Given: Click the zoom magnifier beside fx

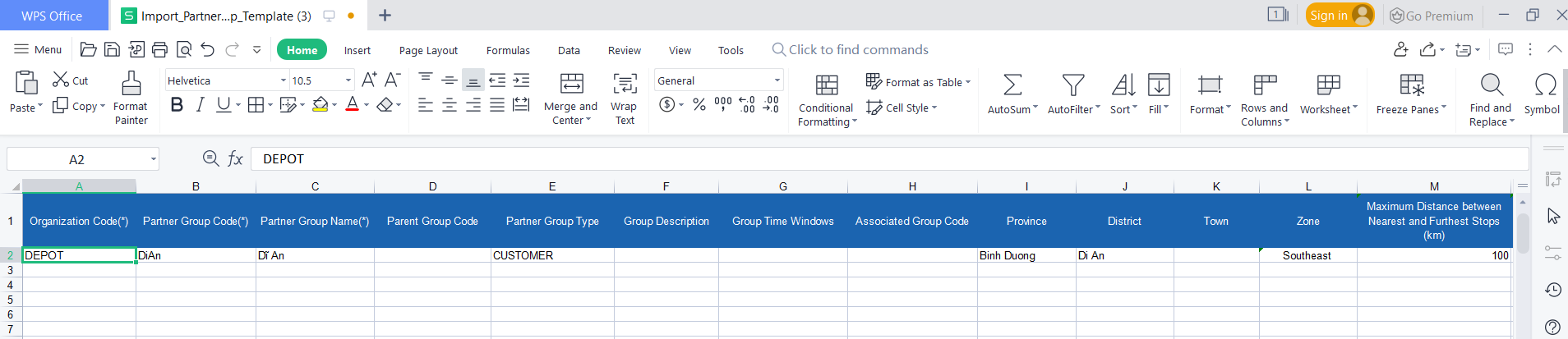Looking at the screenshot, I should [x=210, y=158].
